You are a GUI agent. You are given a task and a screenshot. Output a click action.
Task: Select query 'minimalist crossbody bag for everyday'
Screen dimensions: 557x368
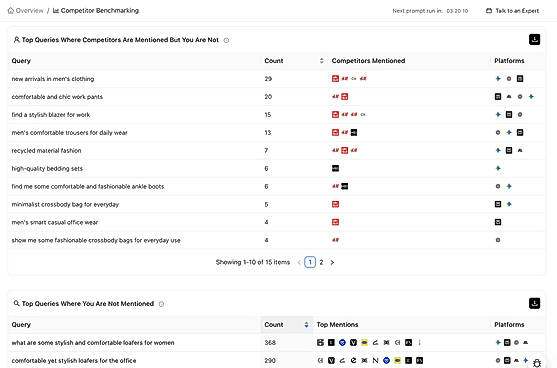pos(65,204)
